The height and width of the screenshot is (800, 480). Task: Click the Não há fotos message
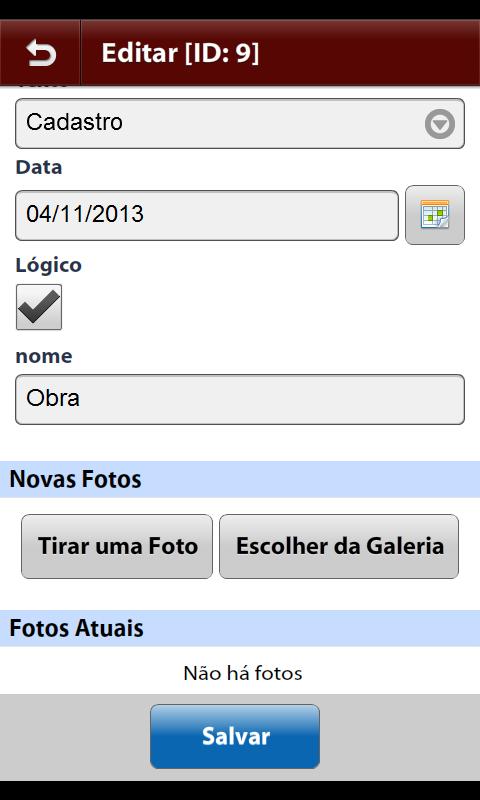243,673
